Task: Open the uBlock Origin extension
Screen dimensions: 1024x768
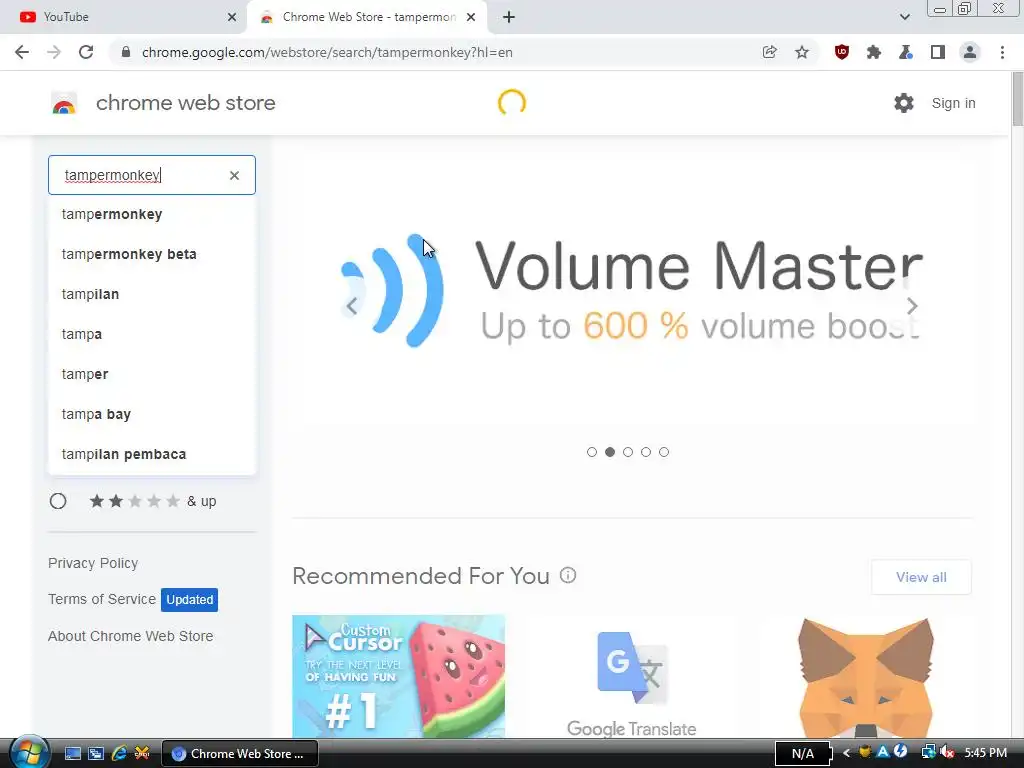Action: [x=842, y=52]
